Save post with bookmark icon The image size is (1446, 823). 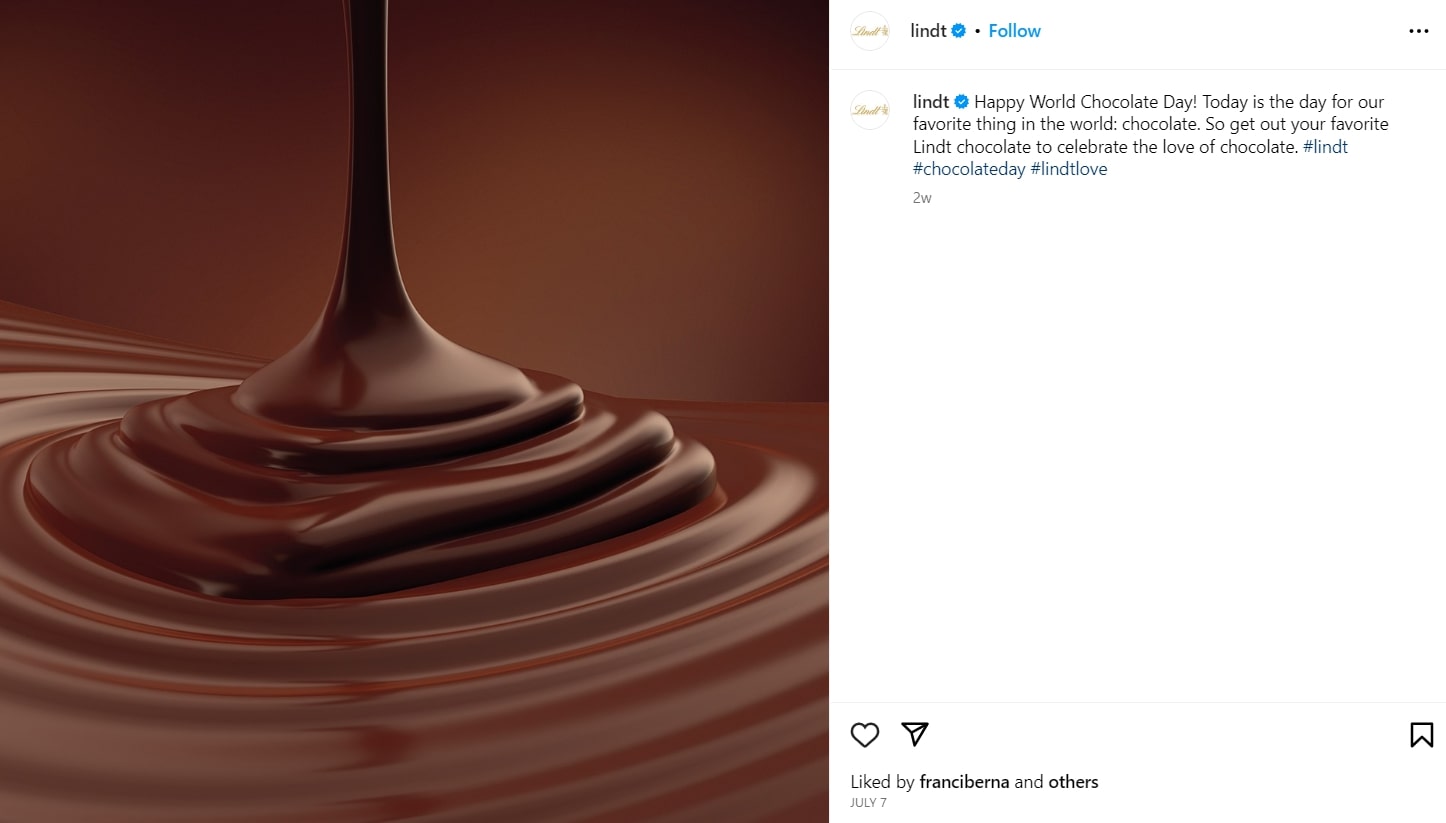click(1421, 735)
